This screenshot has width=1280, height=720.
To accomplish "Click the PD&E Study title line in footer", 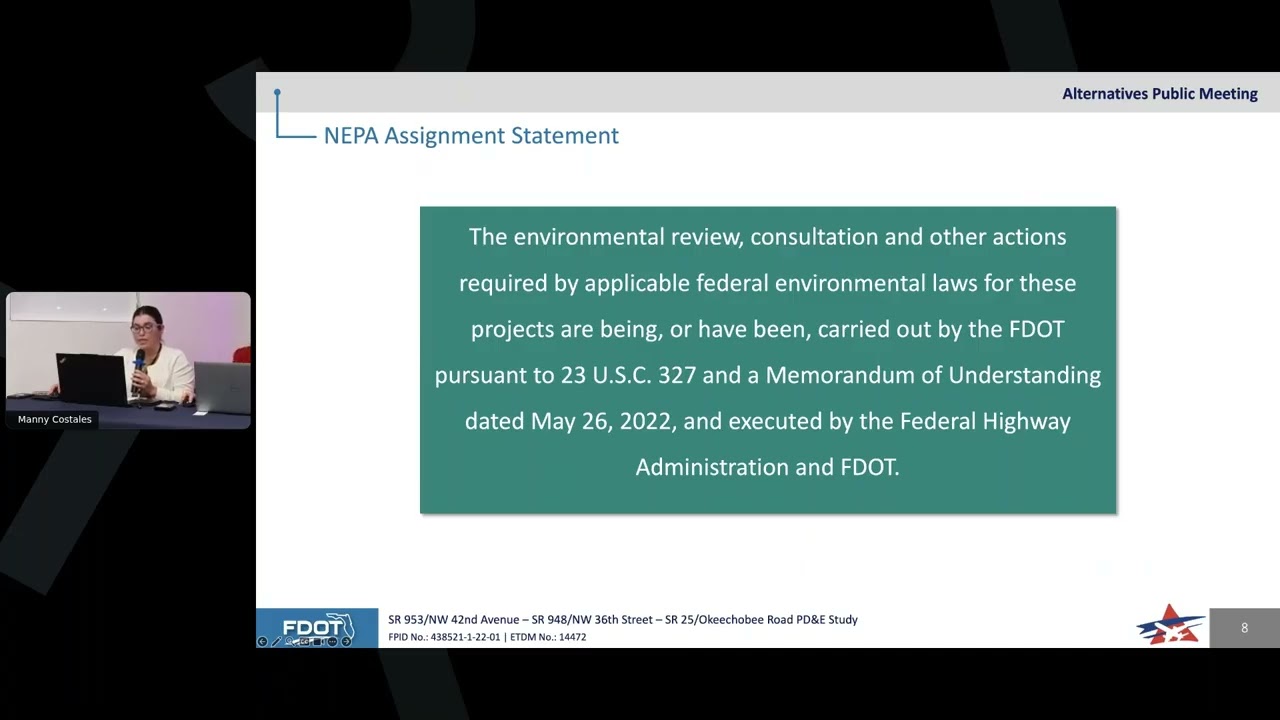I will [x=623, y=620].
